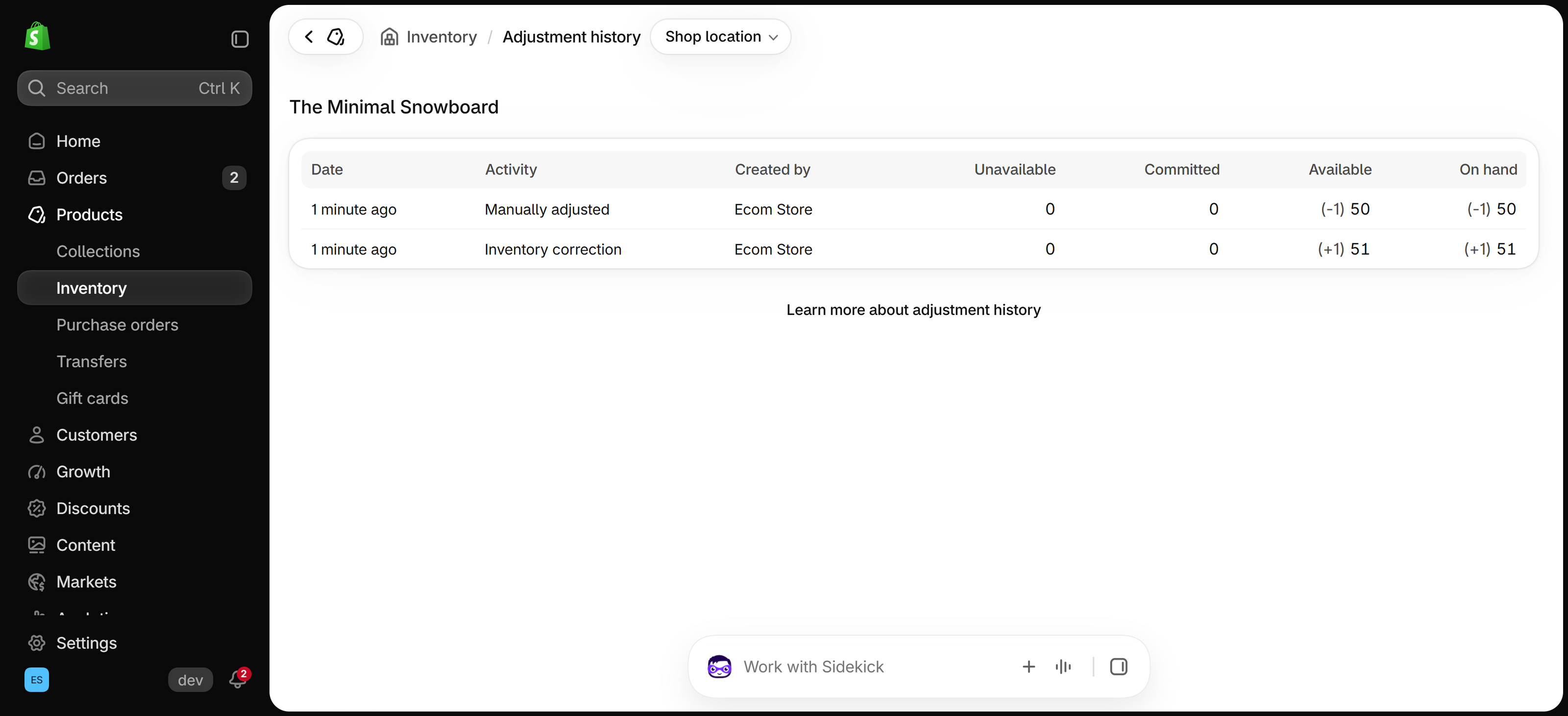Open the ES store account avatar
This screenshot has height=716, width=1568.
tap(37, 679)
